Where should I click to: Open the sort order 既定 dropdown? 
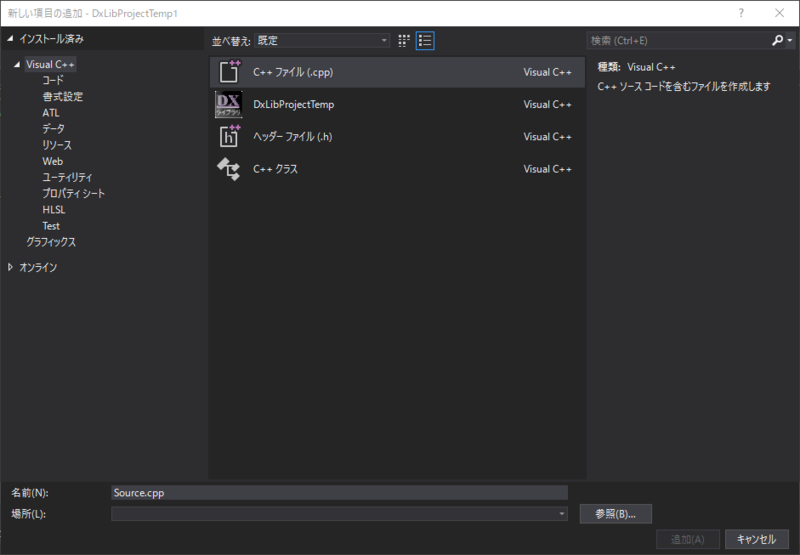(322, 41)
